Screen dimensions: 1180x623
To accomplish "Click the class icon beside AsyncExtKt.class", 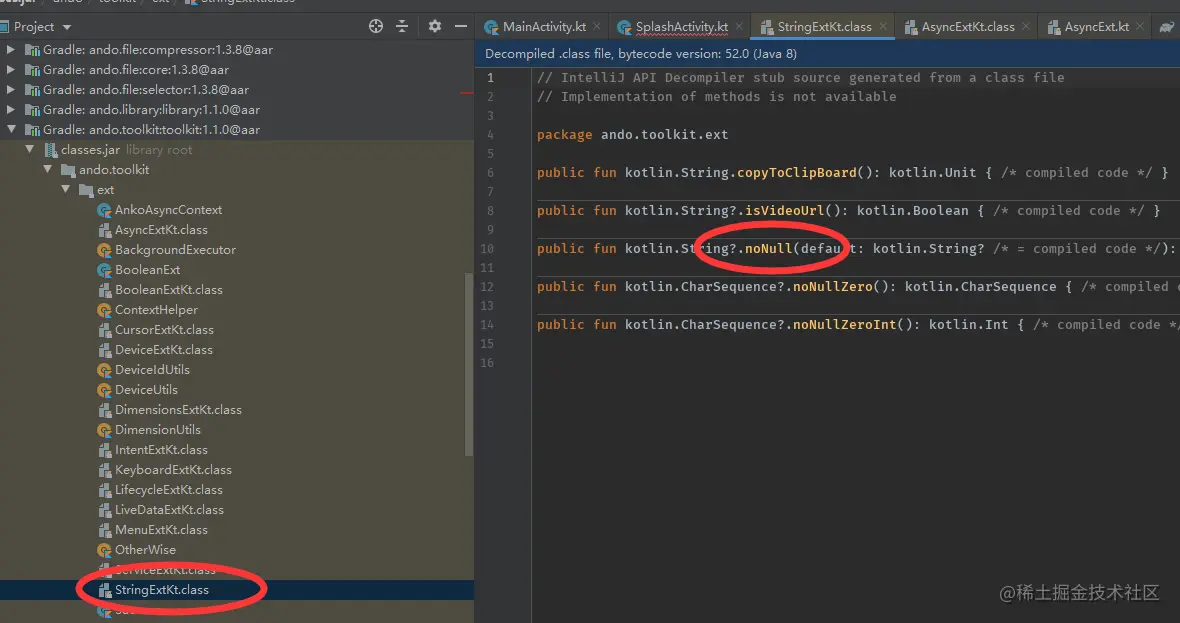I will coord(104,229).
